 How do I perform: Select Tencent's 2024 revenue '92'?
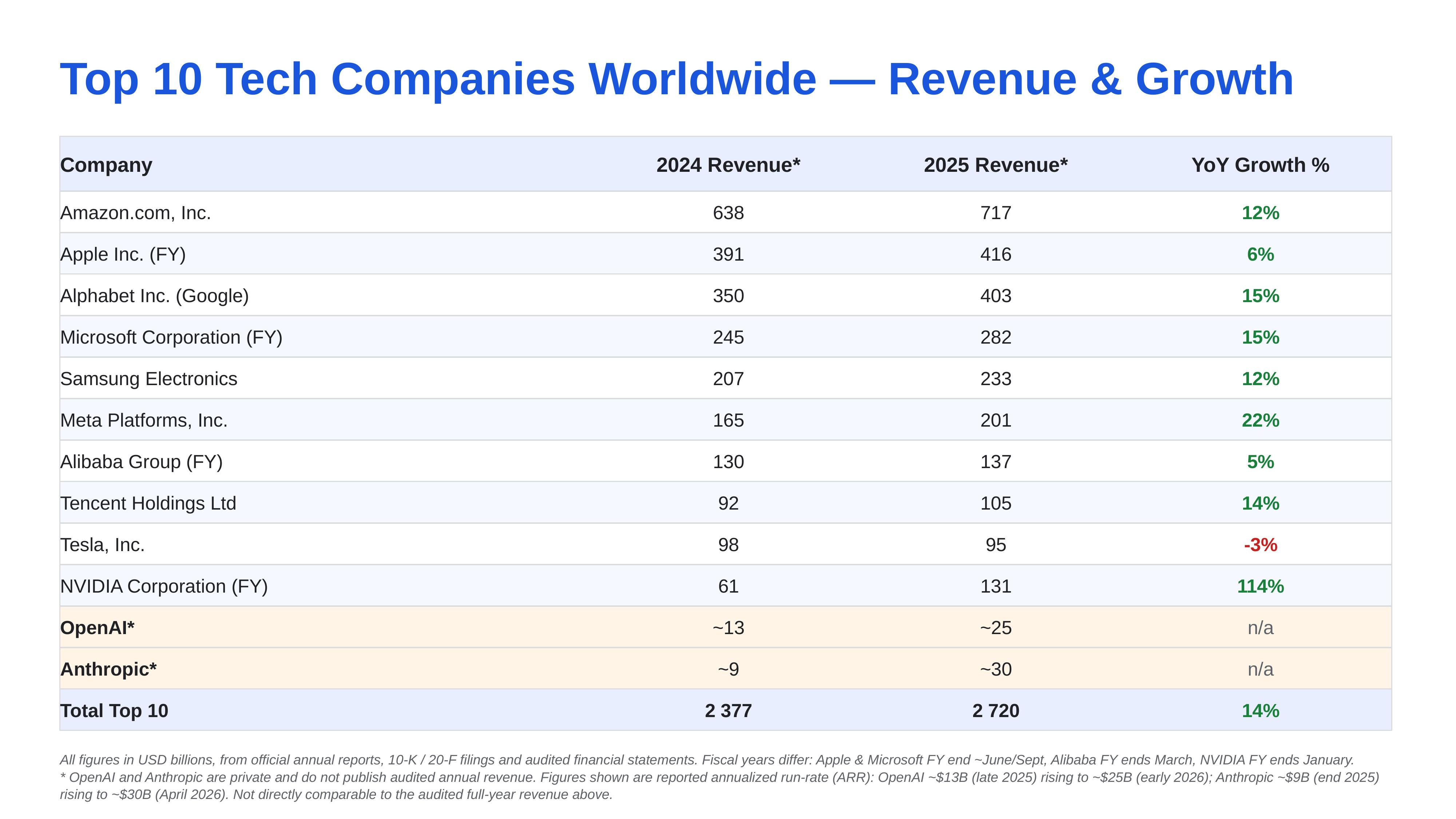728,503
